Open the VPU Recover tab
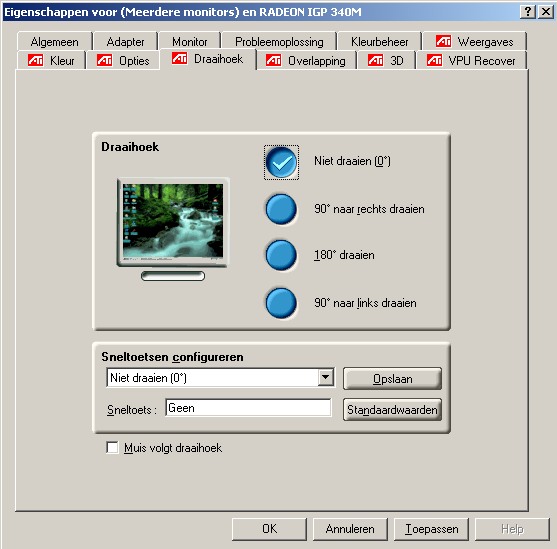 471,60
